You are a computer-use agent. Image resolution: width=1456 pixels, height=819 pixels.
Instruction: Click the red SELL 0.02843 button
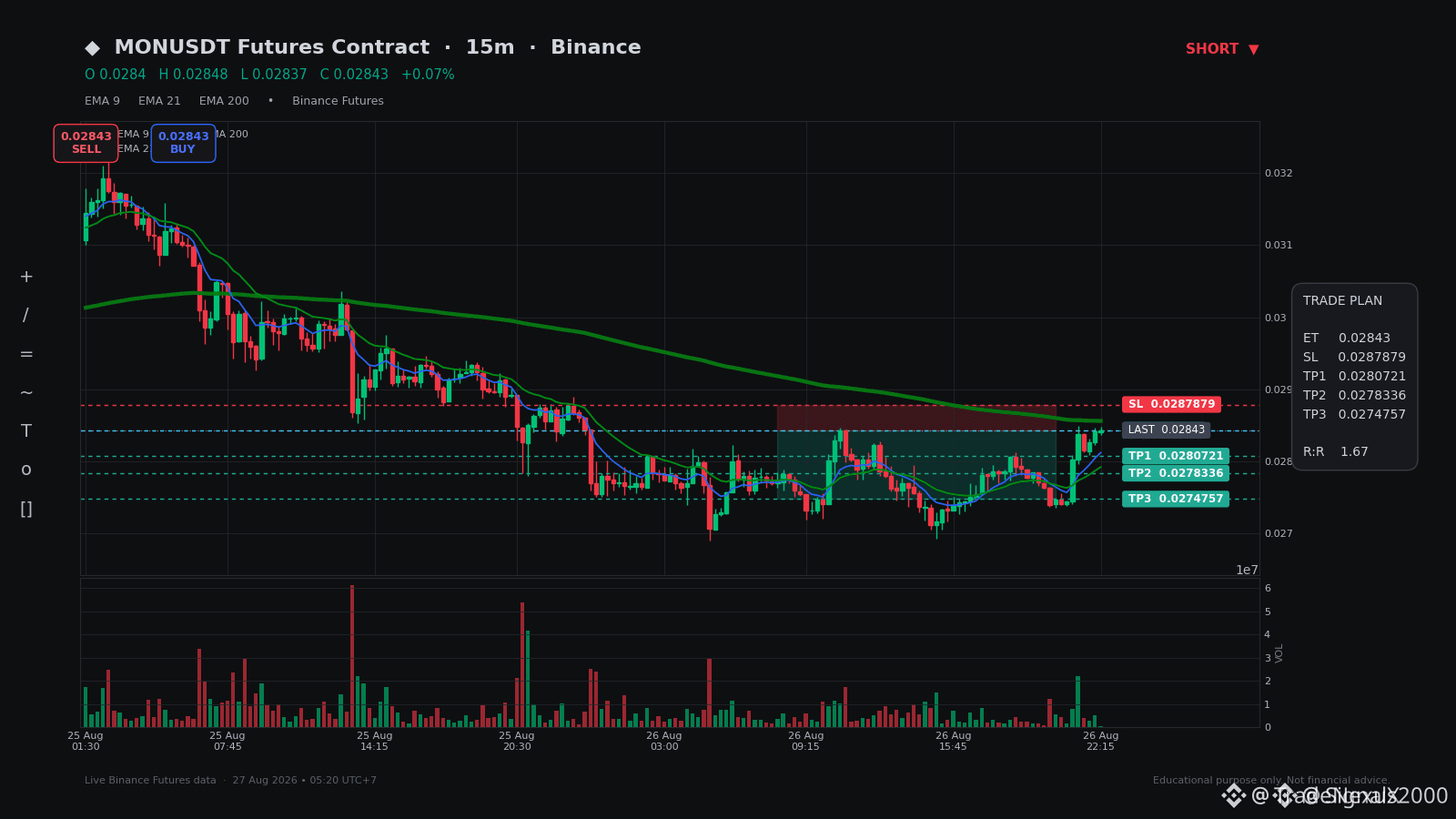pos(86,143)
